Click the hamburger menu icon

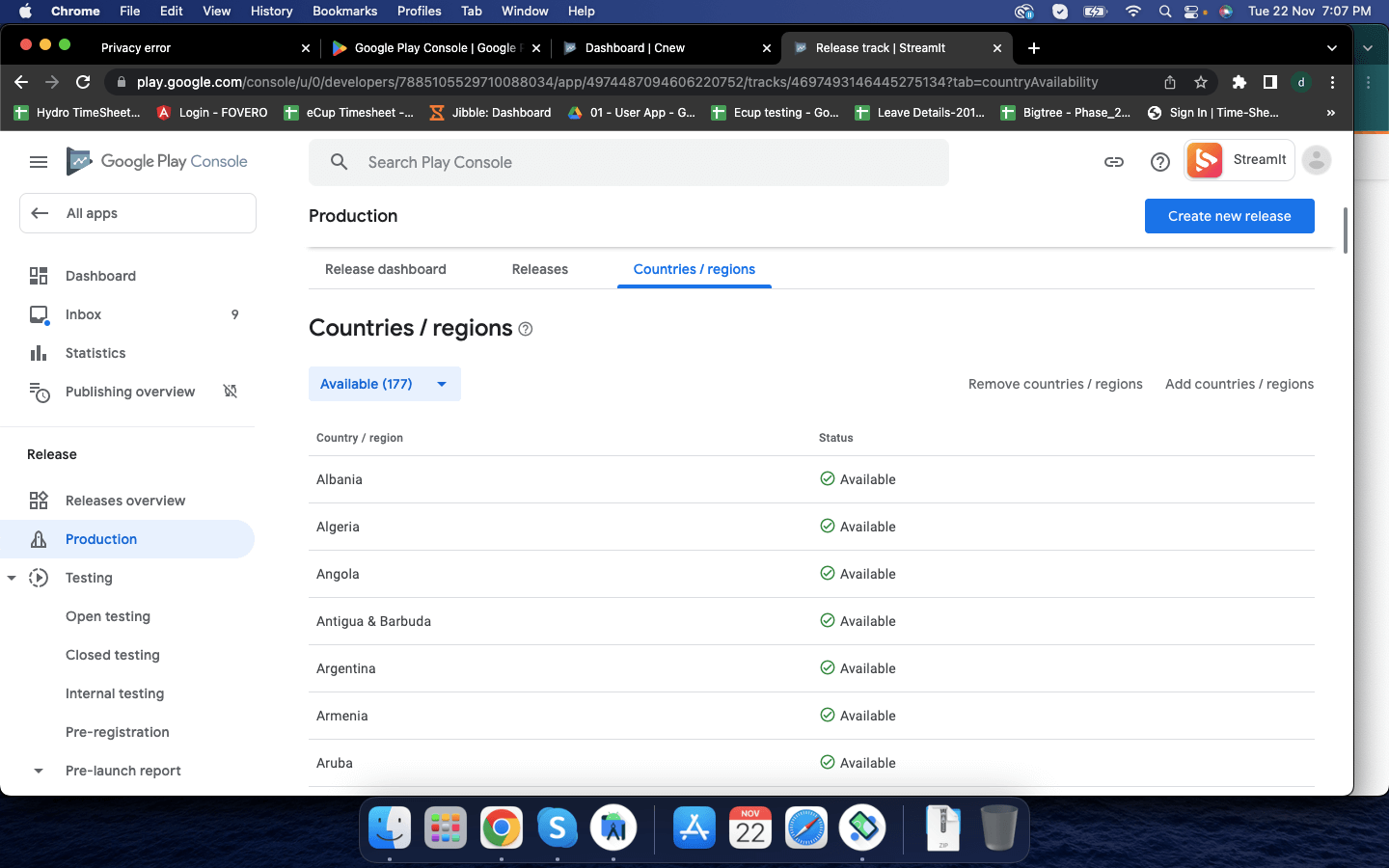39,162
